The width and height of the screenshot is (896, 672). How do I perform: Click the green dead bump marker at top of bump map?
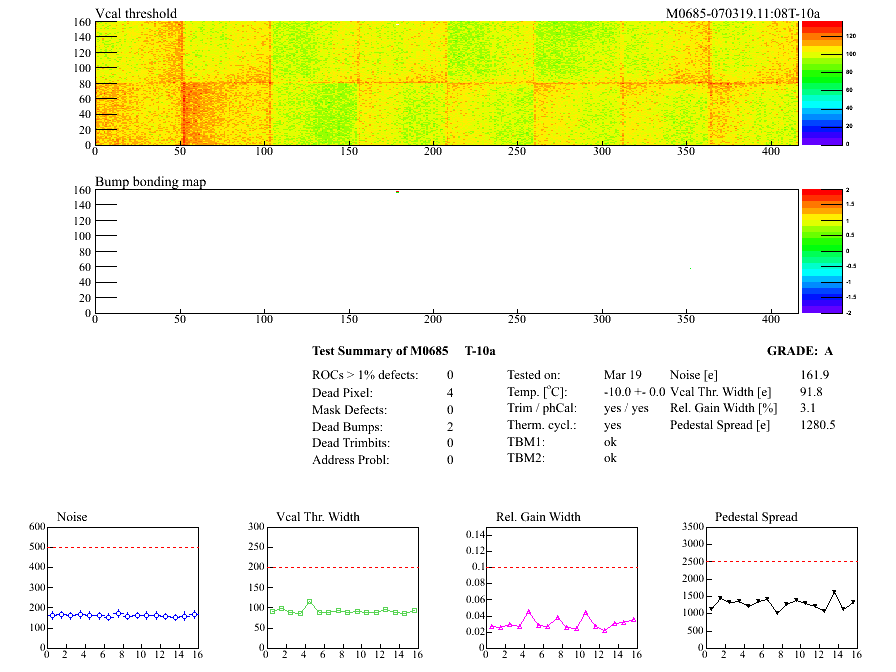pyautogui.click(x=397, y=192)
